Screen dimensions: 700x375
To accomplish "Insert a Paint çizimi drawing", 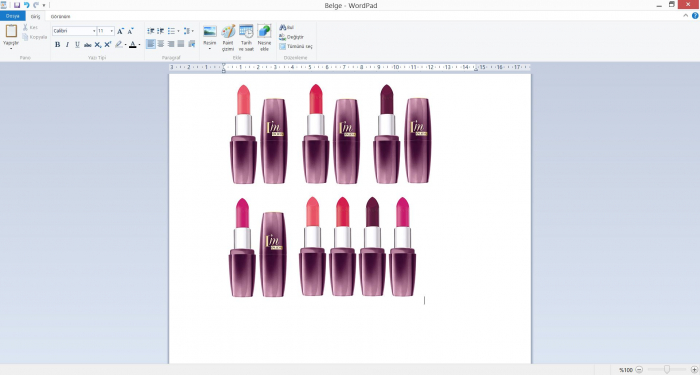I will tap(228, 38).
